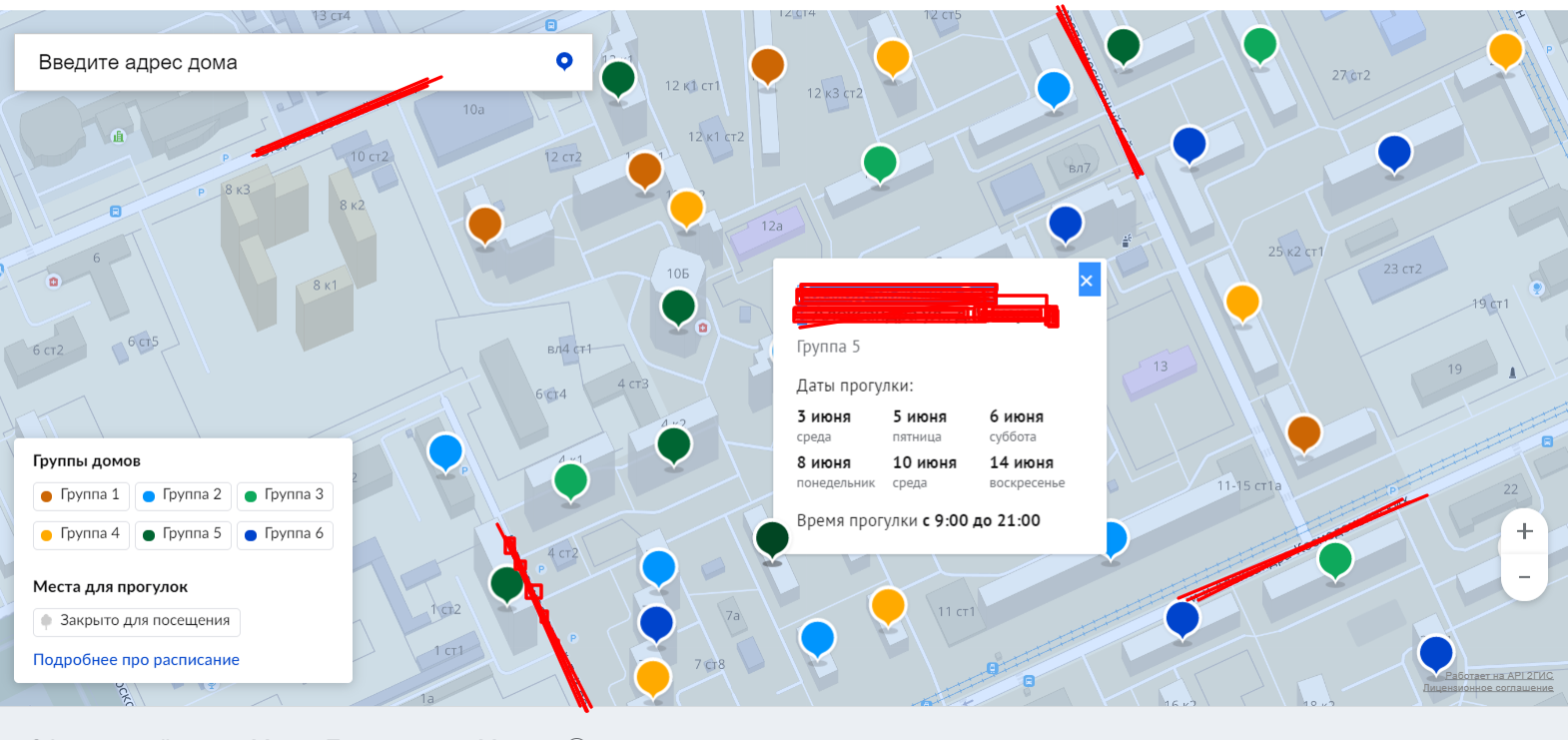This screenshot has height=740, width=1568.
Task: Click the location pin icon in address field
Action: tap(564, 62)
